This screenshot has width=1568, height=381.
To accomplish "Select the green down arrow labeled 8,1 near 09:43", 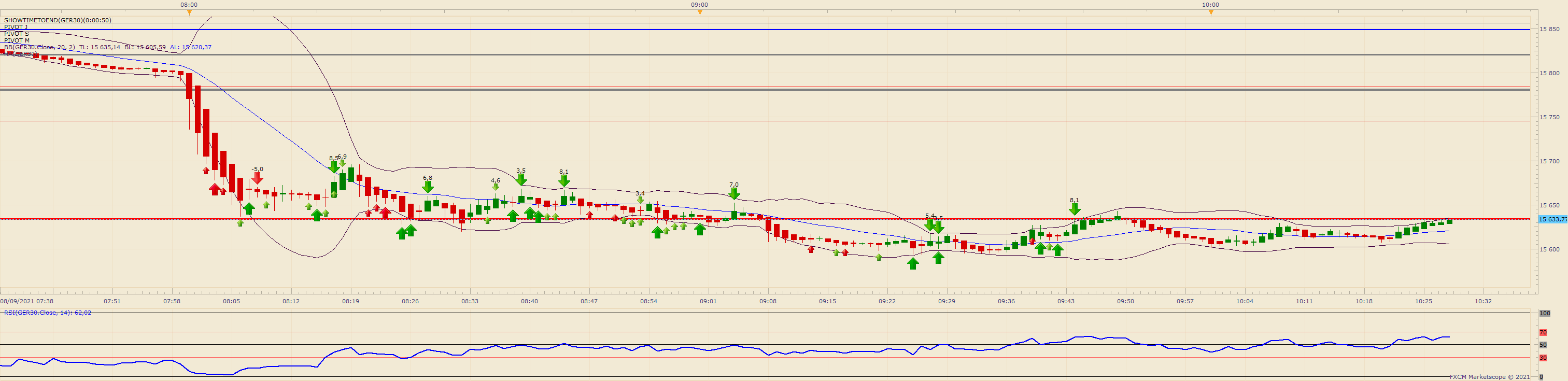I will [x=1075, y=209].
